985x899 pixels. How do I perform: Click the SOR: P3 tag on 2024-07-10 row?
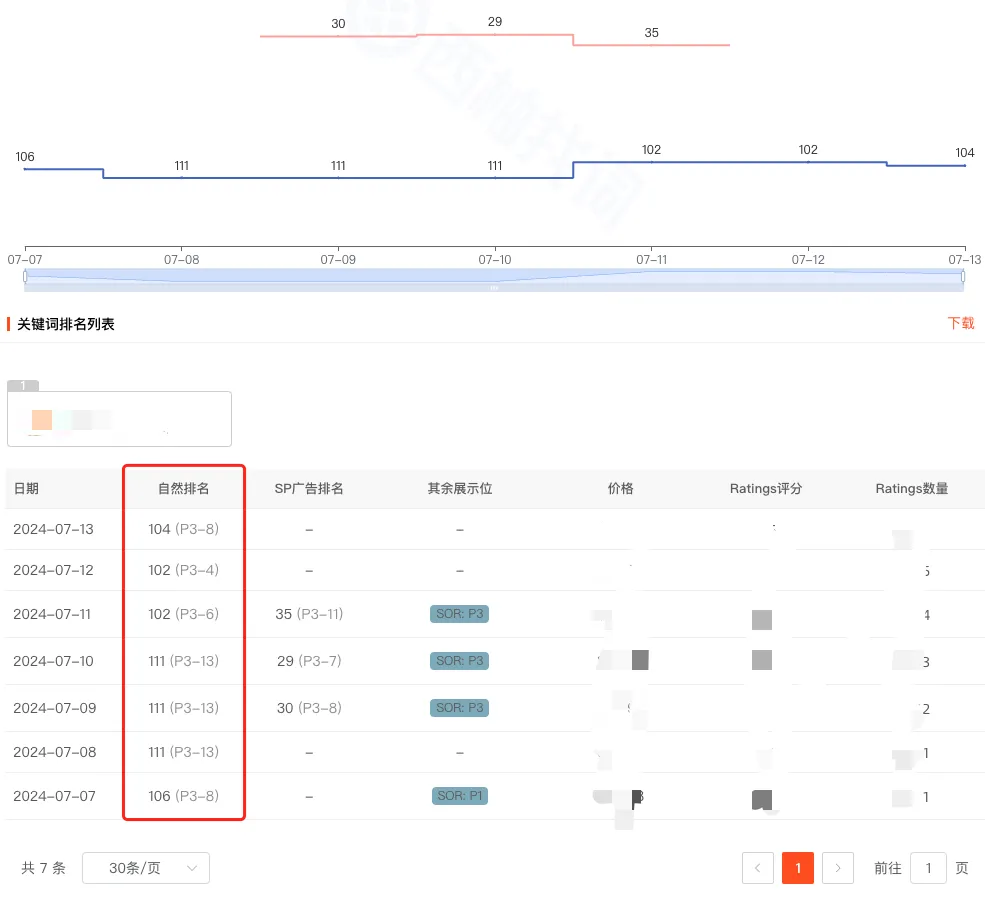pos(459,661)
